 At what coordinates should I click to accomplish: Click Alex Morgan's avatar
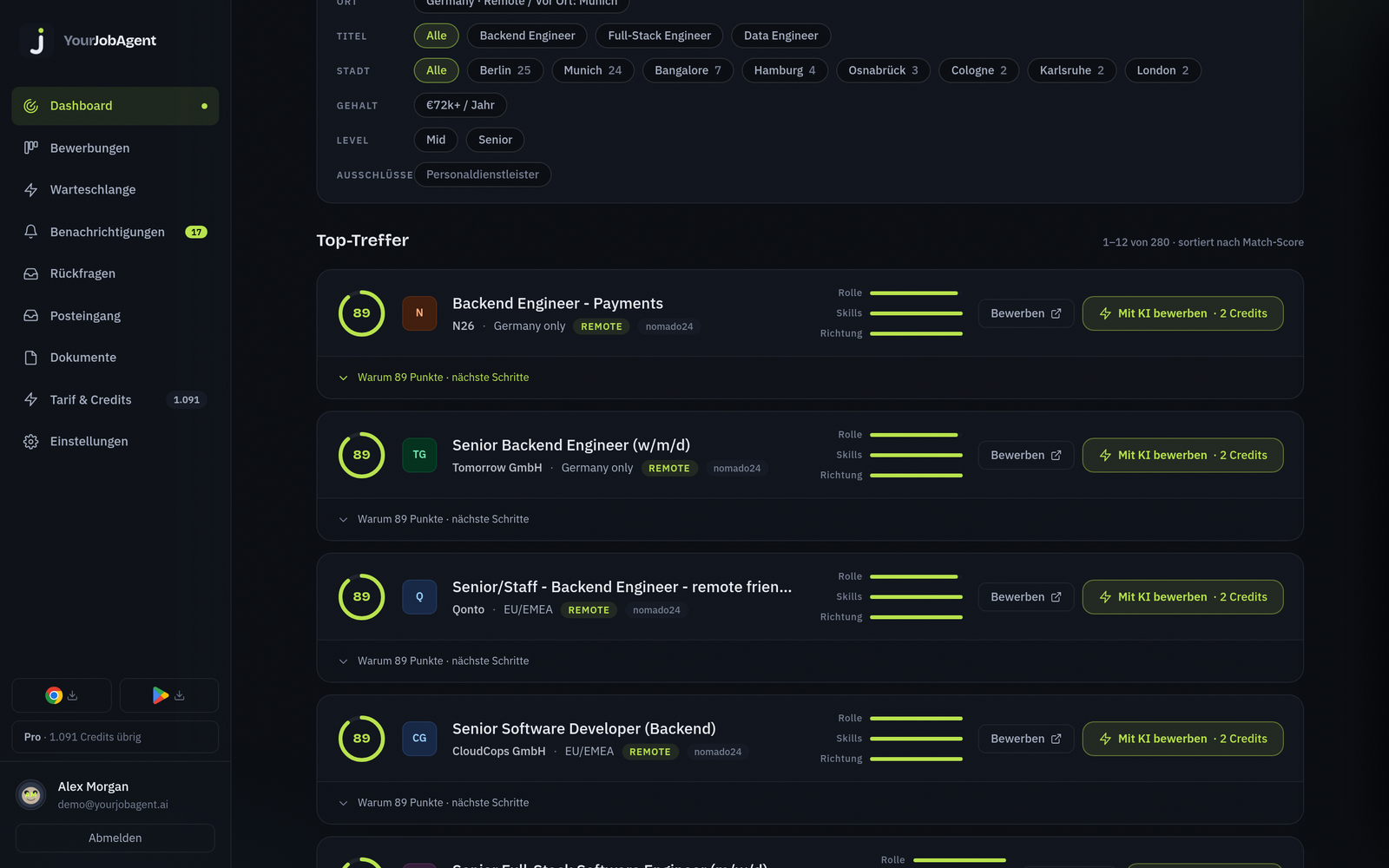point(31,794)
